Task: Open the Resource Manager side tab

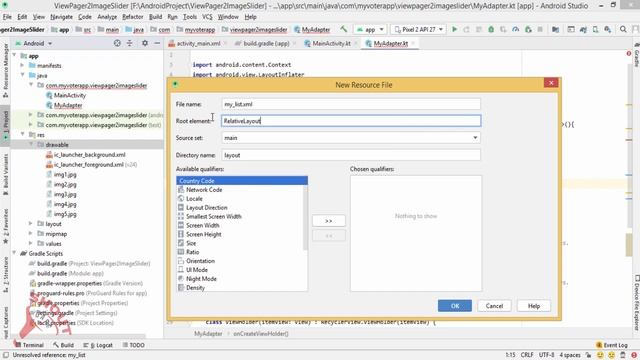Action: point(5,70)
